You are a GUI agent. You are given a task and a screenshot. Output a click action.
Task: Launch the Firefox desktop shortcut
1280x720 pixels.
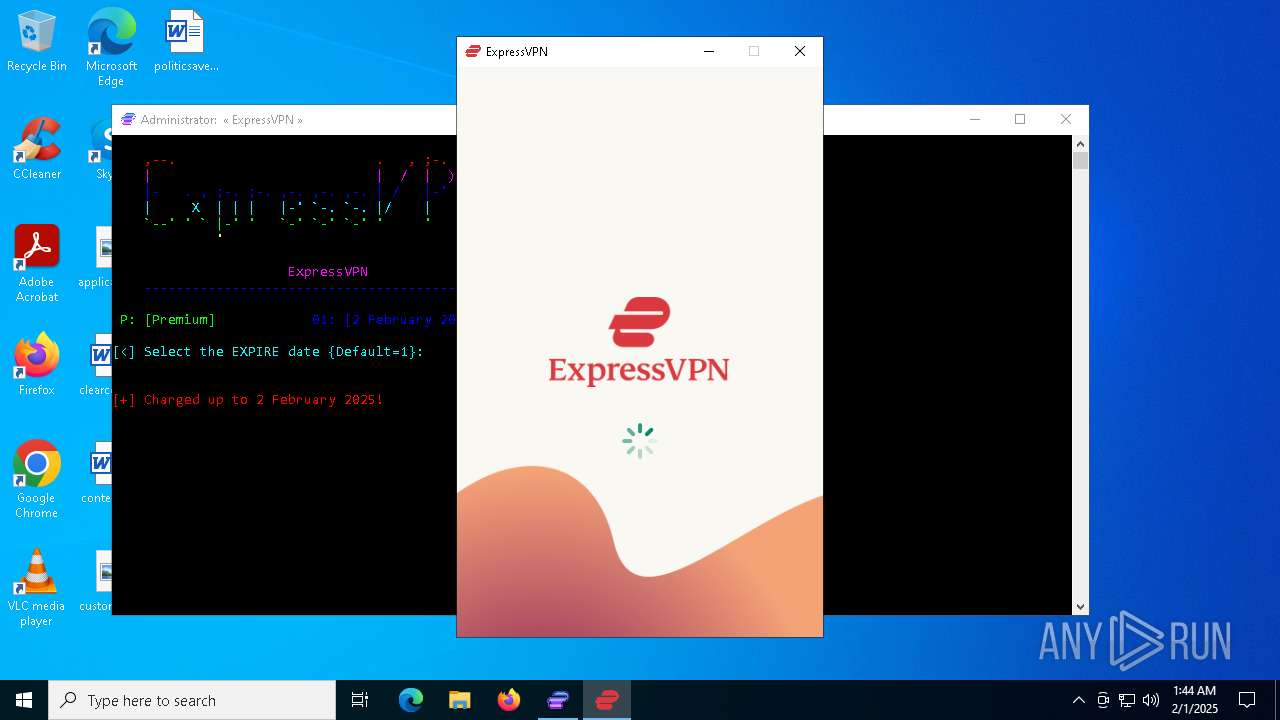(x=37, y=365)
